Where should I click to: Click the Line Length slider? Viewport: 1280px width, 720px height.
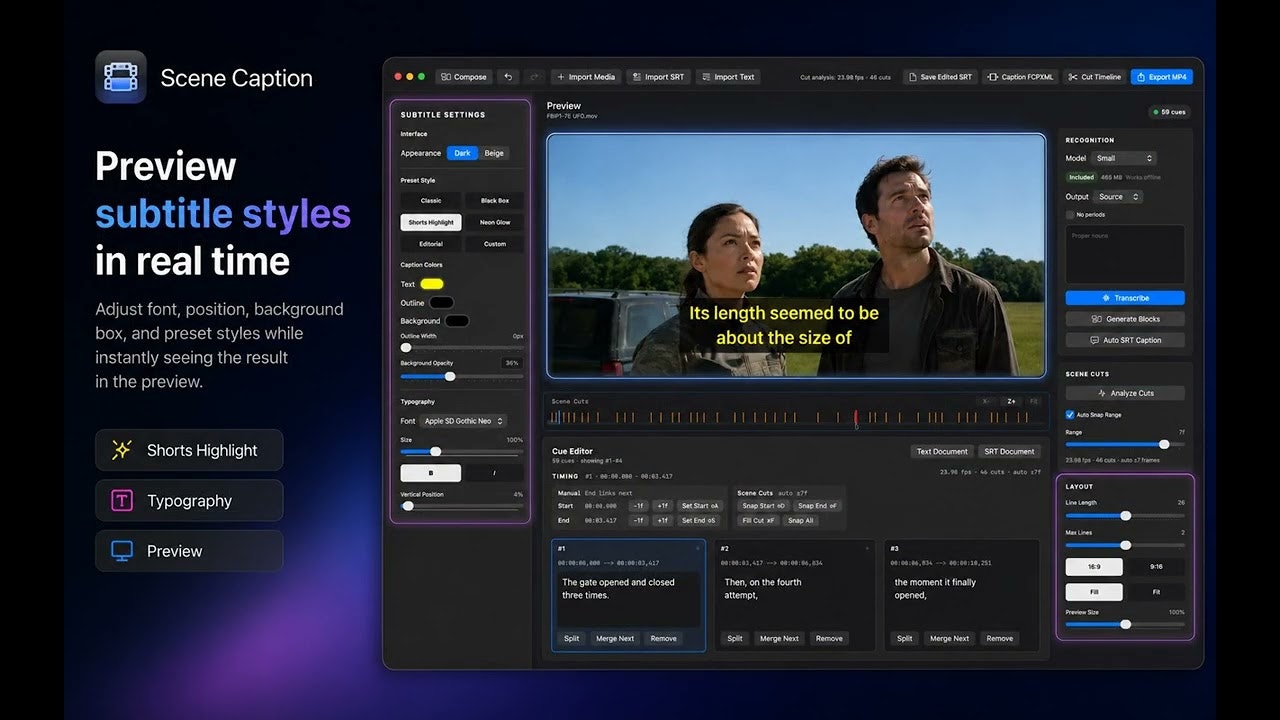click(x=1125, y=515)
